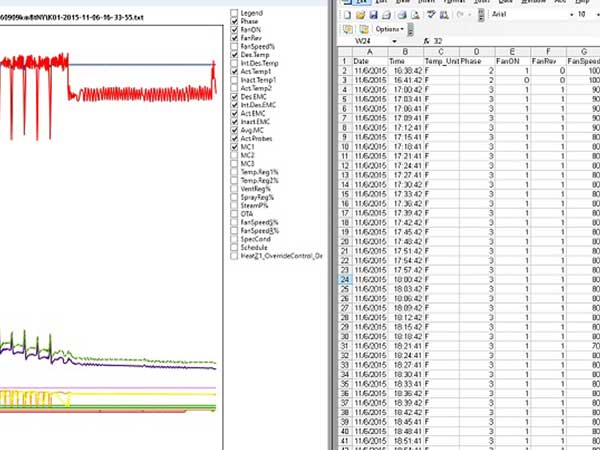Open the toolbar options chevron after Options
The image size is (600, 450).
tap(410, 29)
